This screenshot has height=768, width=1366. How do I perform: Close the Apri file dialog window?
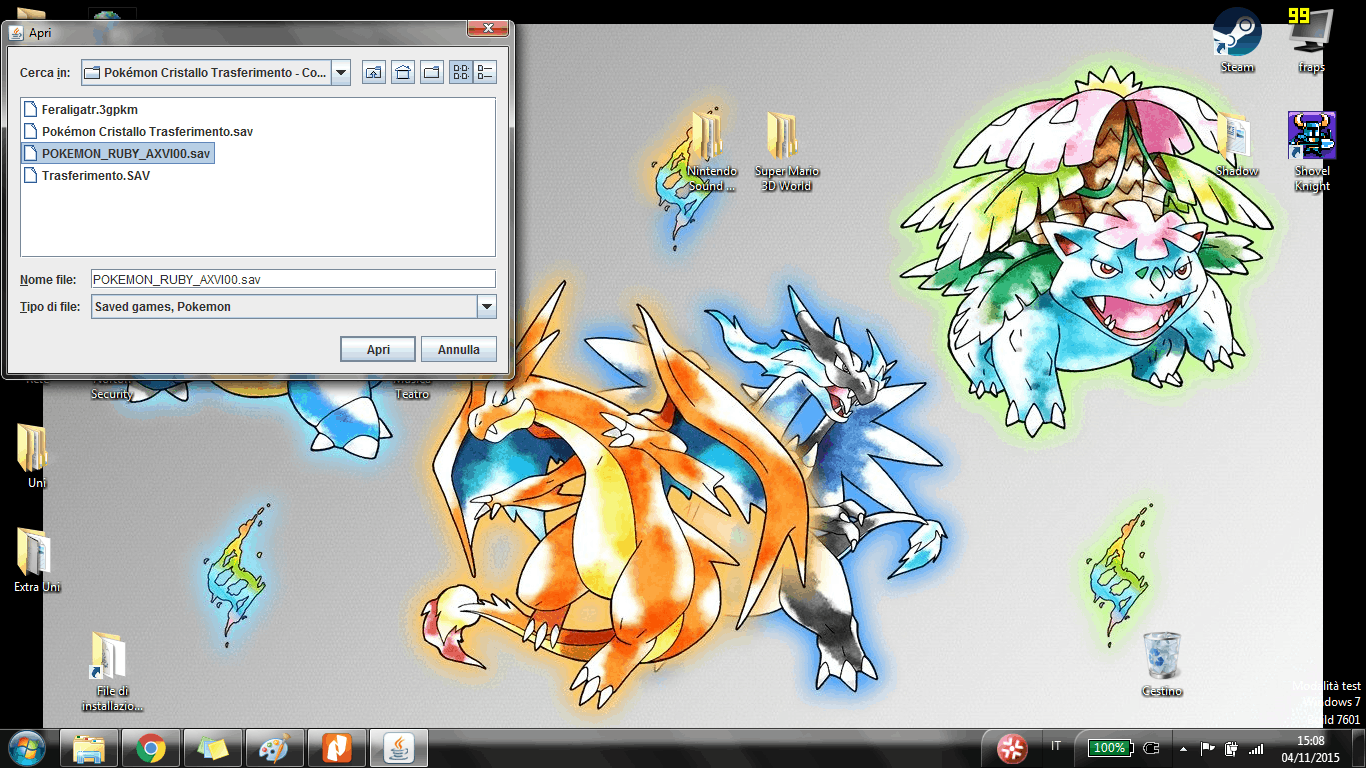point(486,30)
